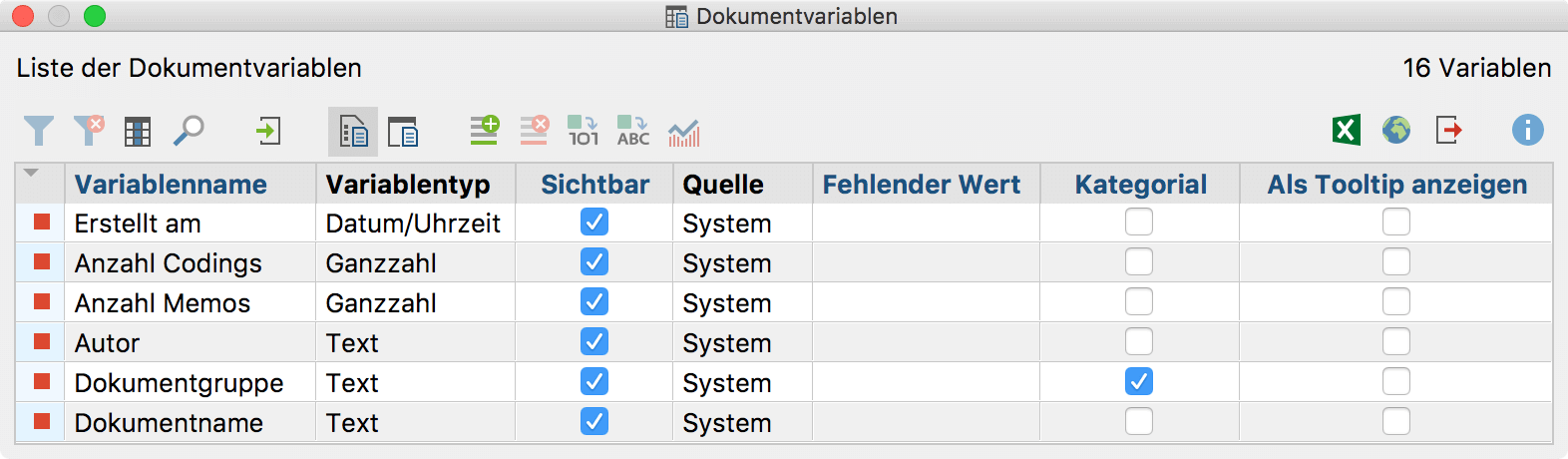Open the table header corner triangle

pyautogui.click(x=32, y=174)
